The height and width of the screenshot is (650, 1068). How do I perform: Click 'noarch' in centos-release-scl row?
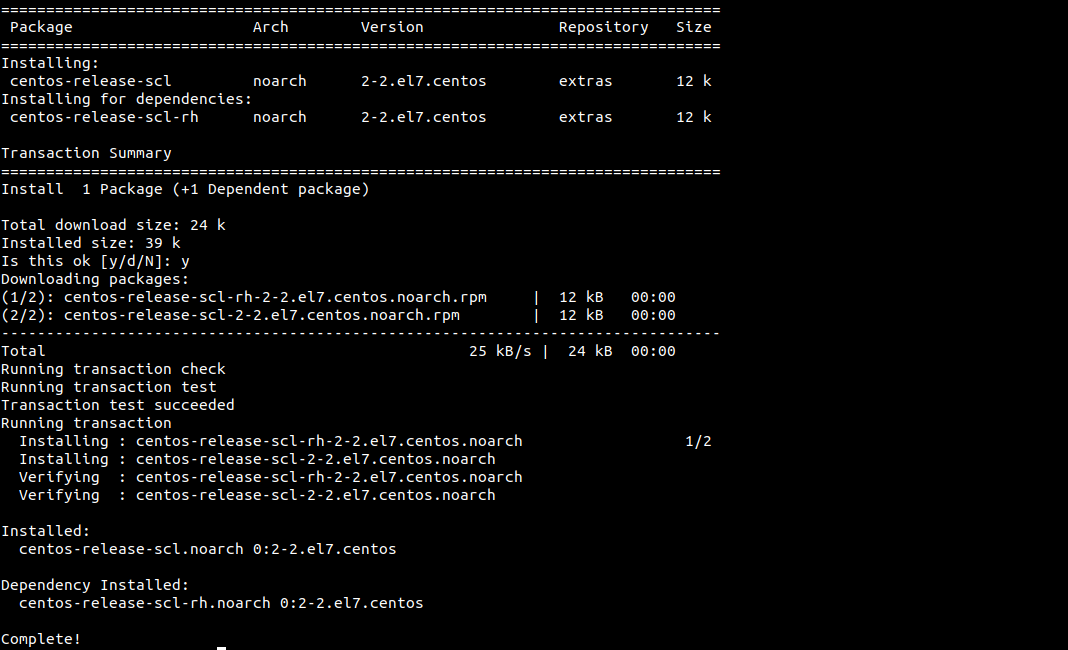(x=280, y=81)
